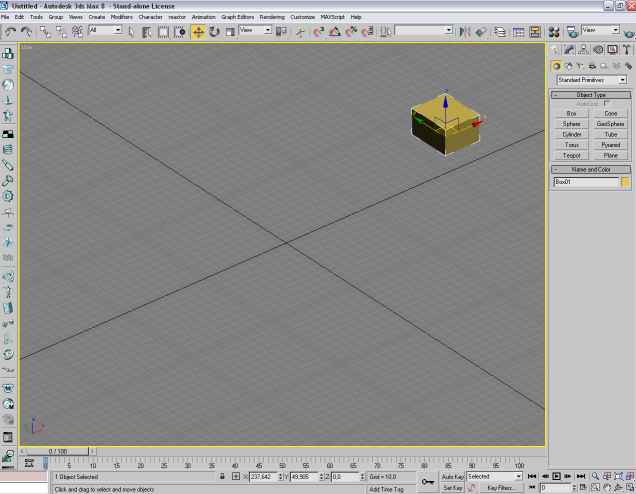Open the Modifiers menu
636x494 pixels.
(x=121, y=17)
